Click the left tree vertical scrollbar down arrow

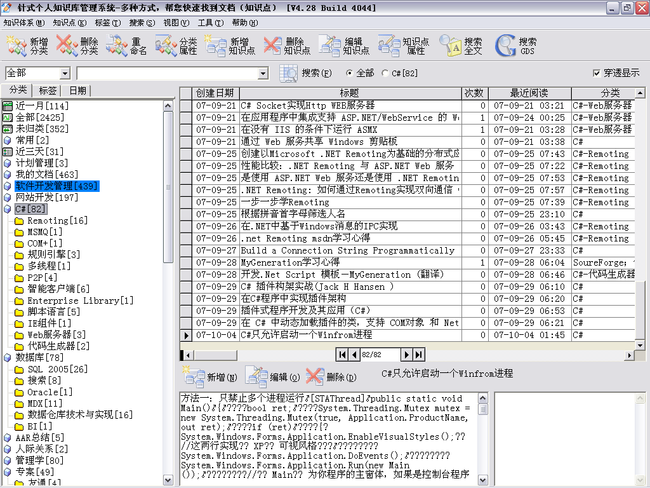168,480
